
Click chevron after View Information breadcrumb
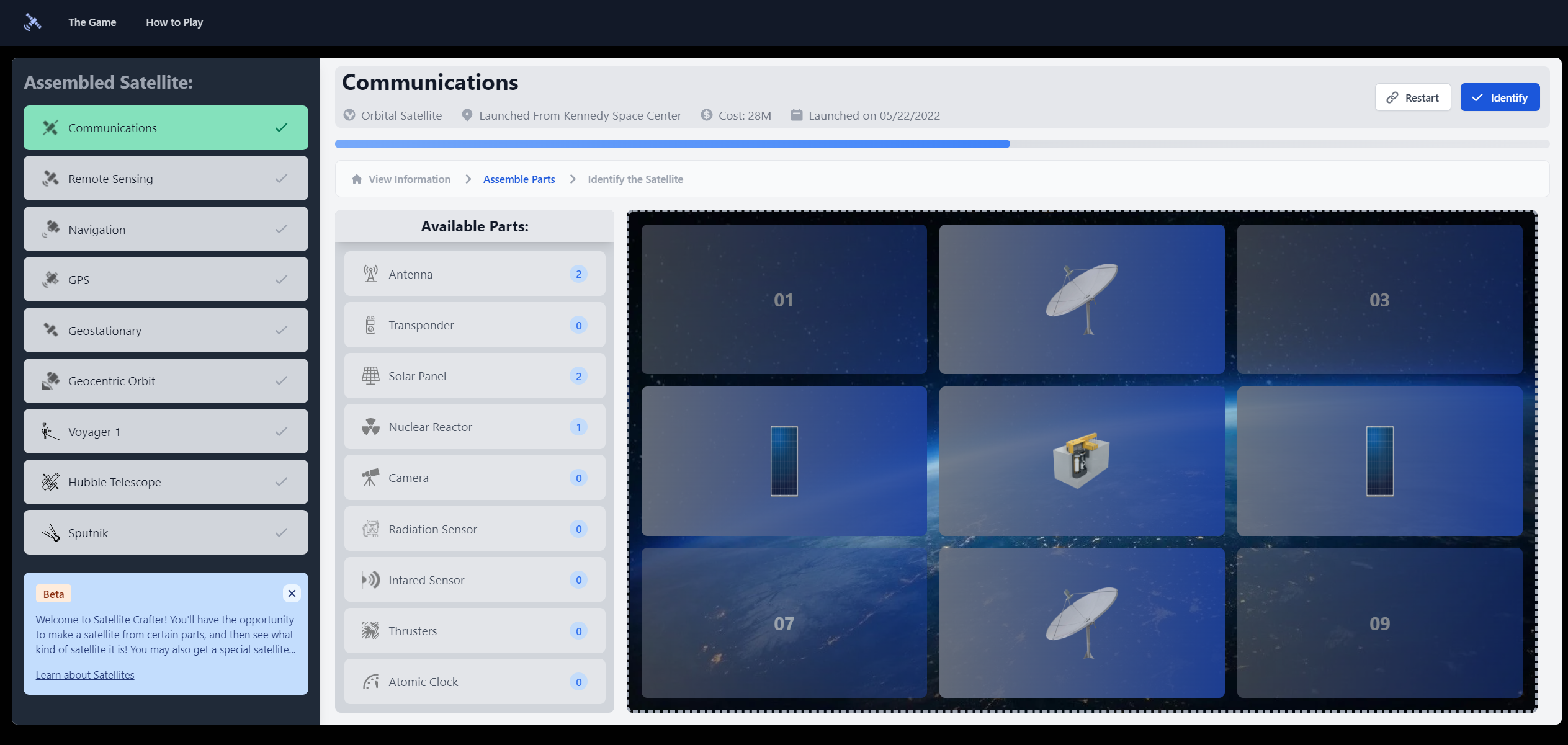tap(468, 179)
